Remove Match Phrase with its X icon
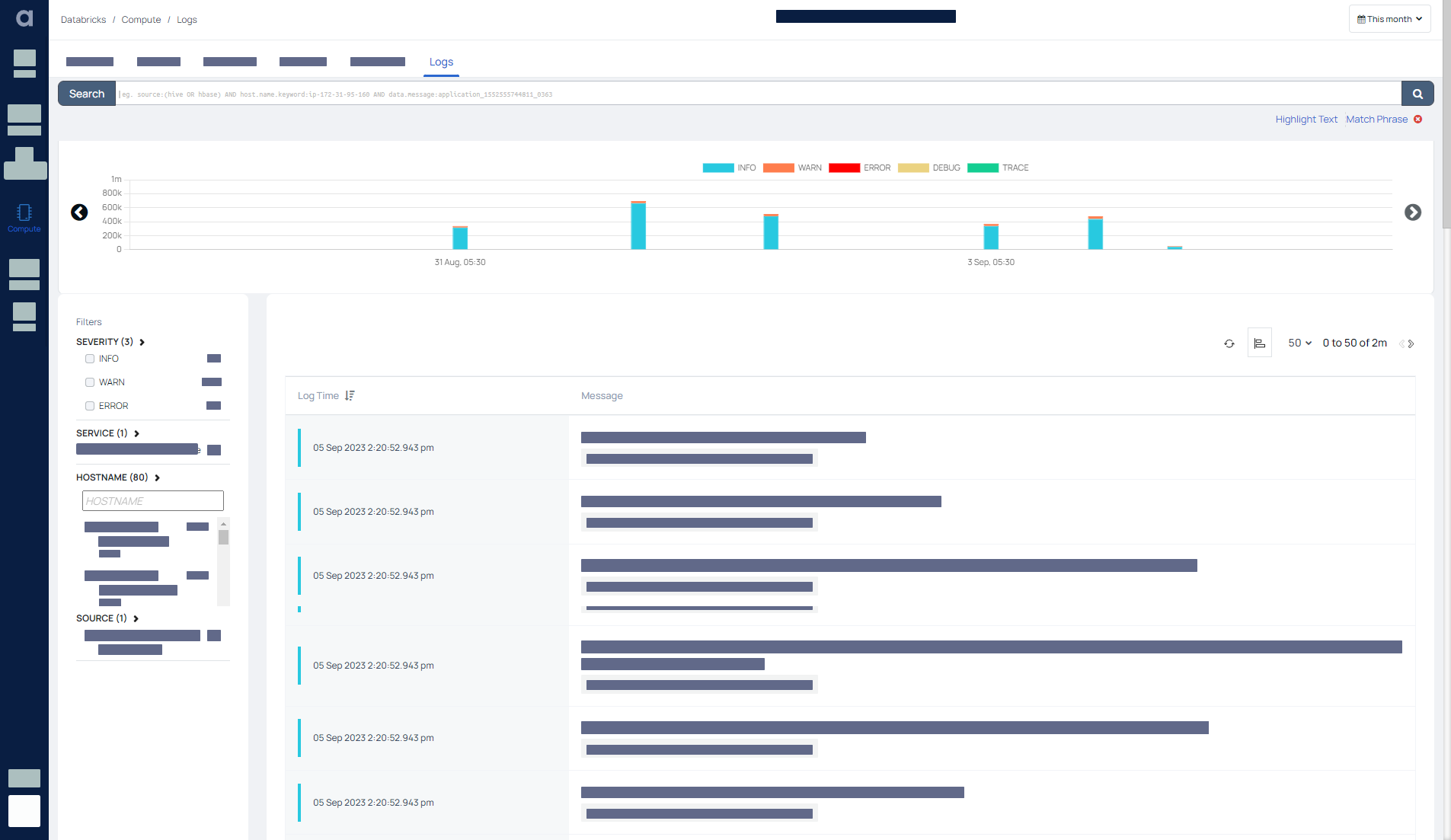This screenshot has width=1451, height=840. click(1417, 119)
